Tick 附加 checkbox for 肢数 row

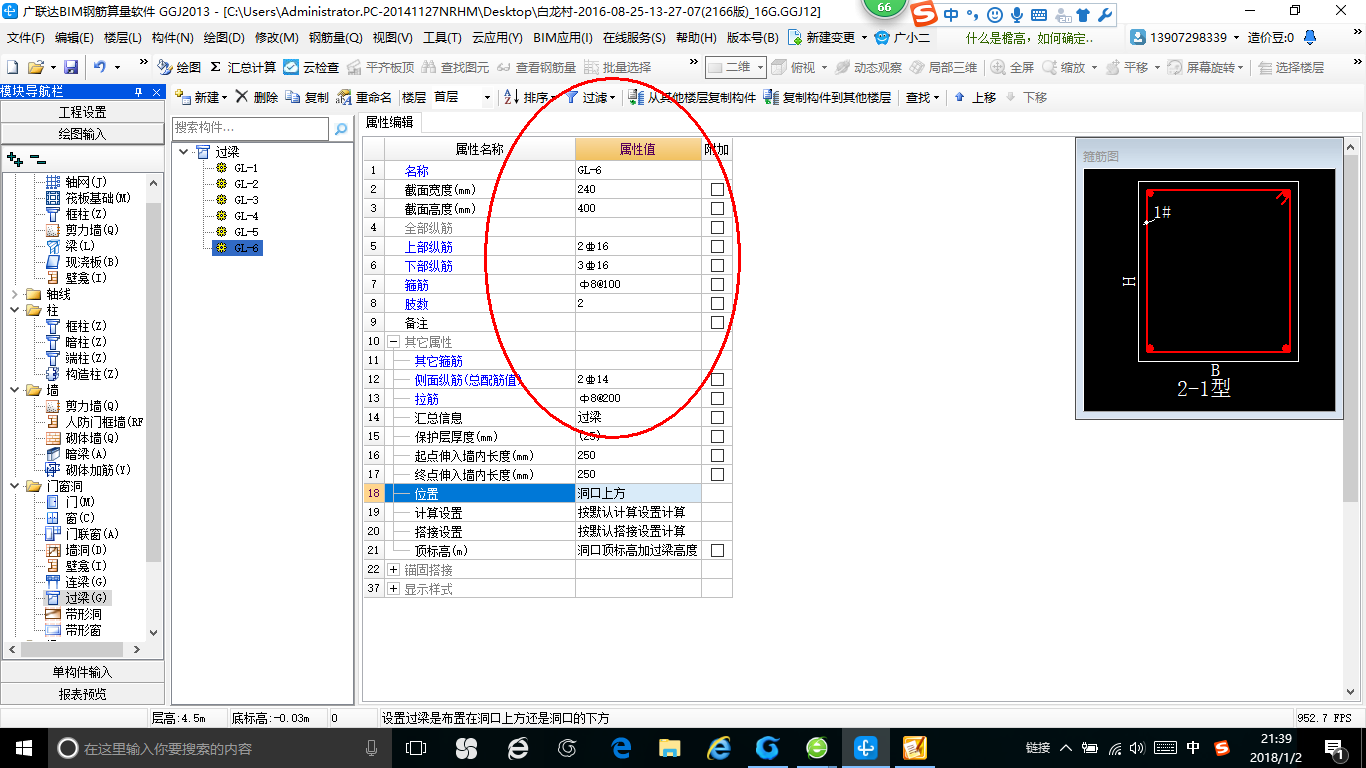[x=717, y=304]
